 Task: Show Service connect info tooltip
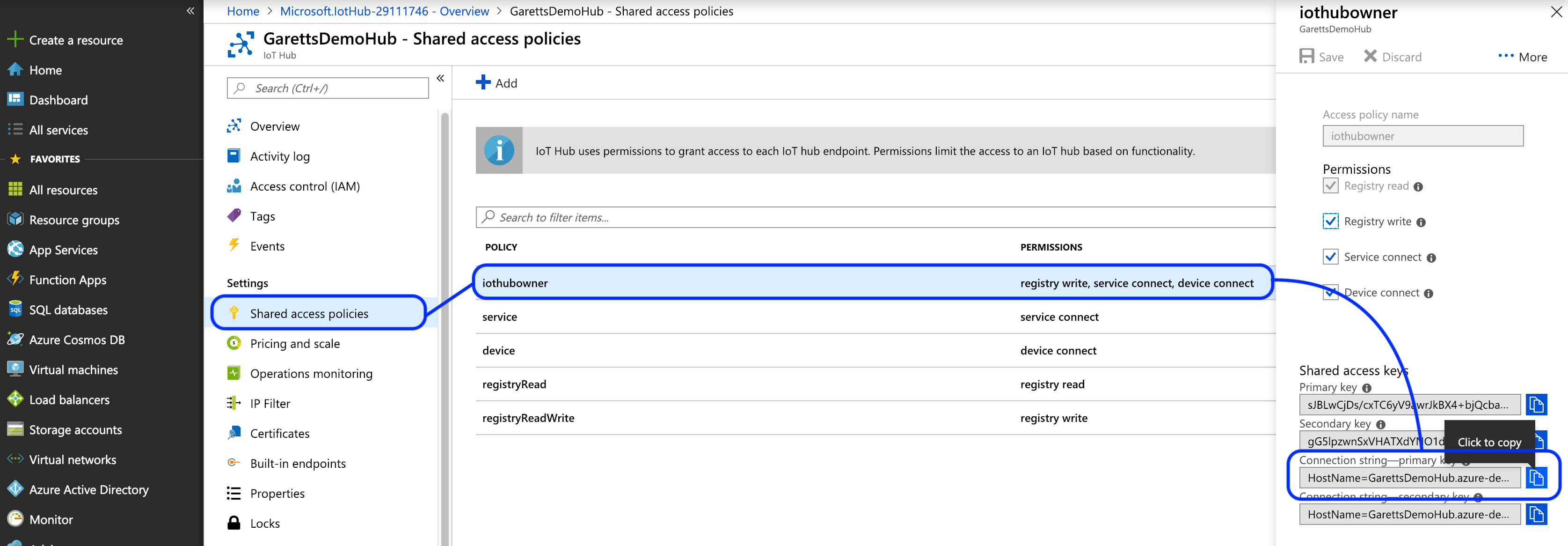[1431, 258]
